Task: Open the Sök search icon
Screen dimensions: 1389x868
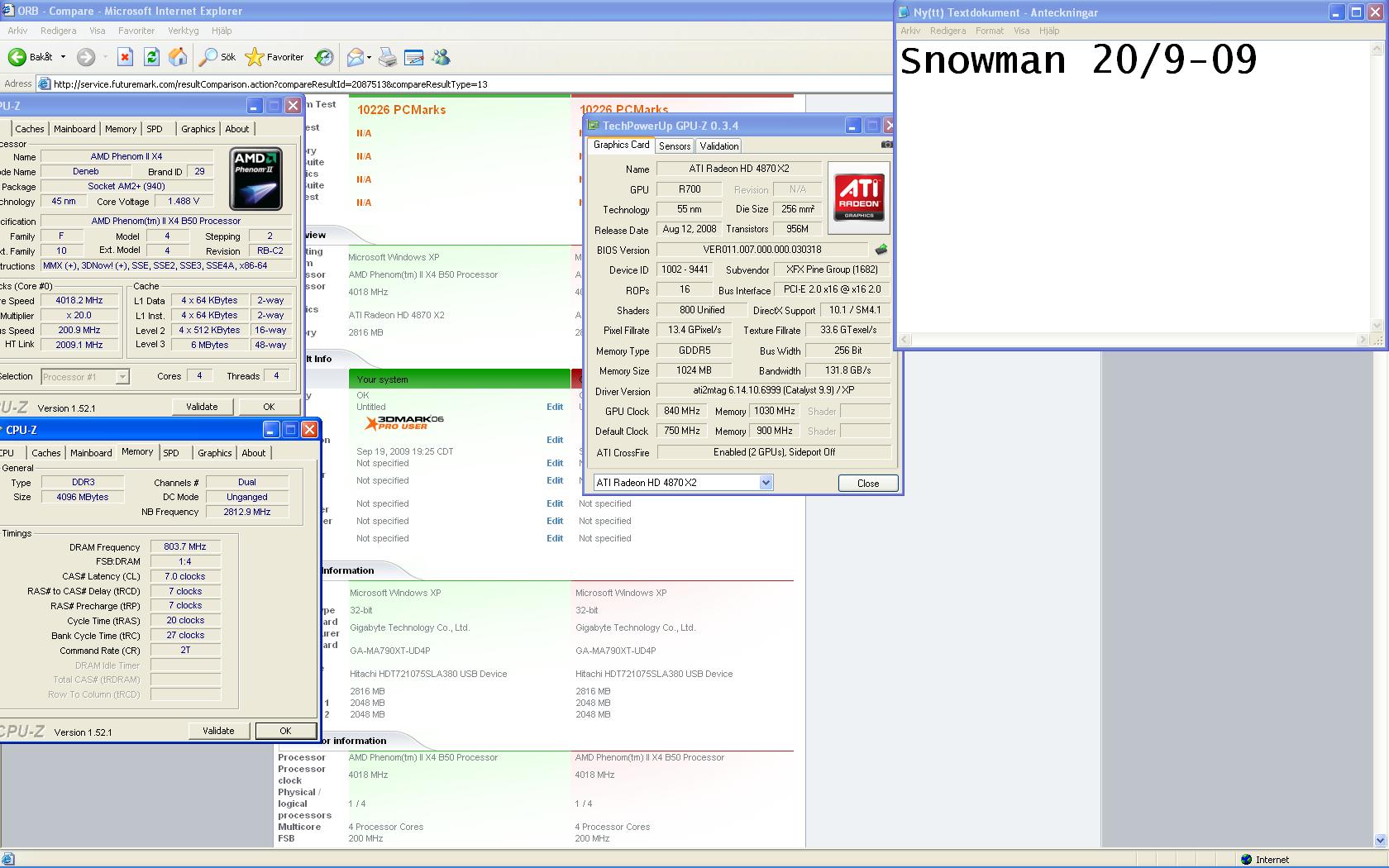Action: pos(218,57)
